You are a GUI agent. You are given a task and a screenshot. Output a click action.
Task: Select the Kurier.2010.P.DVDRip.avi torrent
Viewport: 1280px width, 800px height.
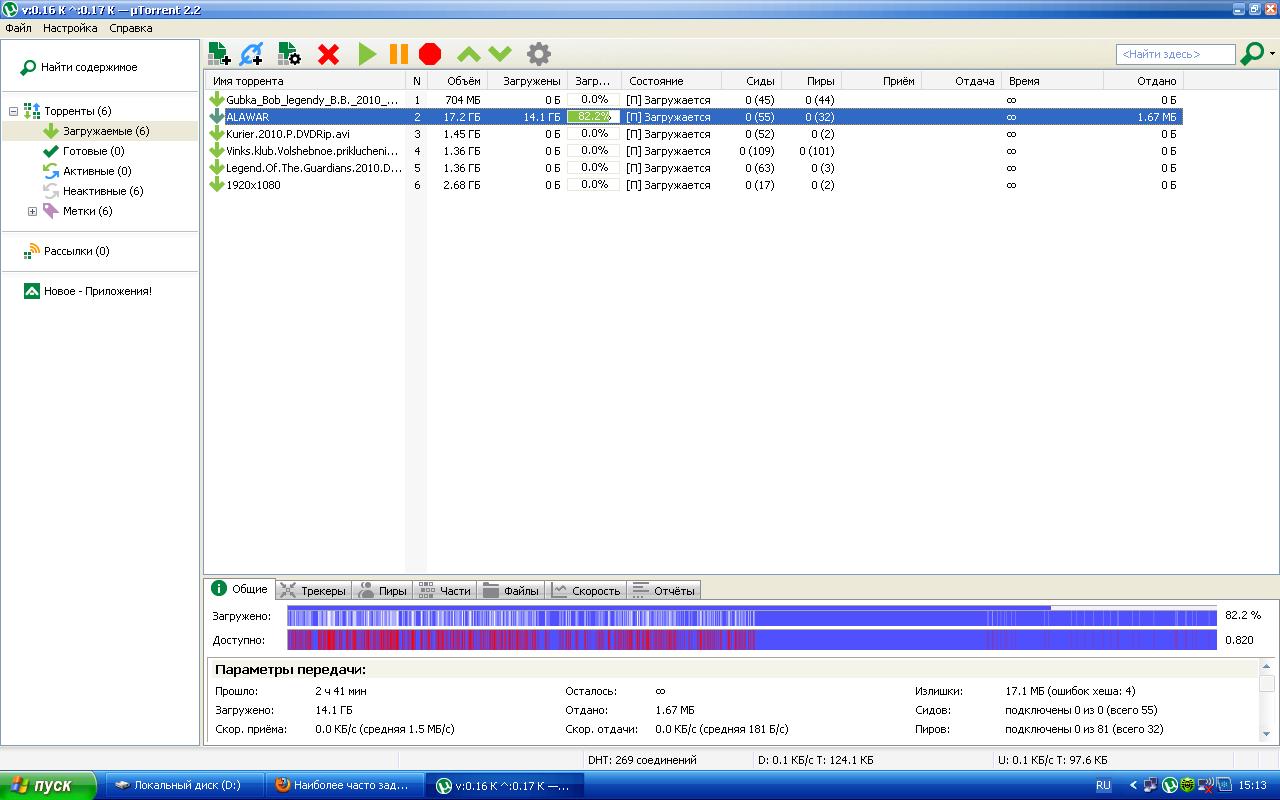point(694,134)
